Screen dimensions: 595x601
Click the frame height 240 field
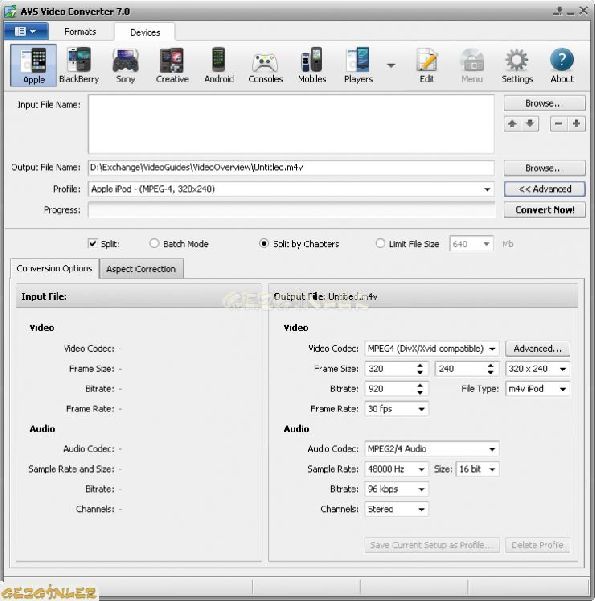pos(460,369)
